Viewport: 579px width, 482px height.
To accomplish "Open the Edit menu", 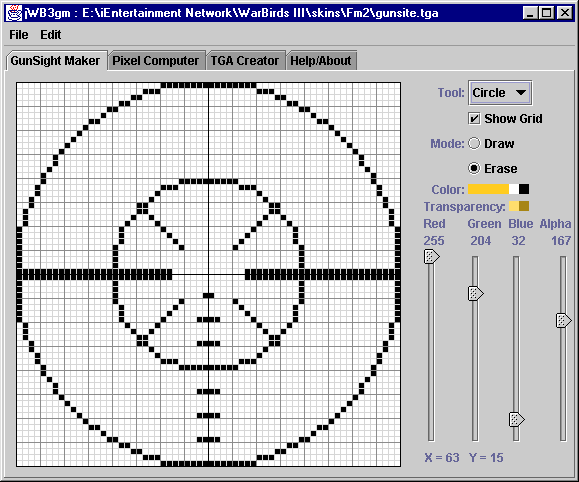I will point(51,35).
